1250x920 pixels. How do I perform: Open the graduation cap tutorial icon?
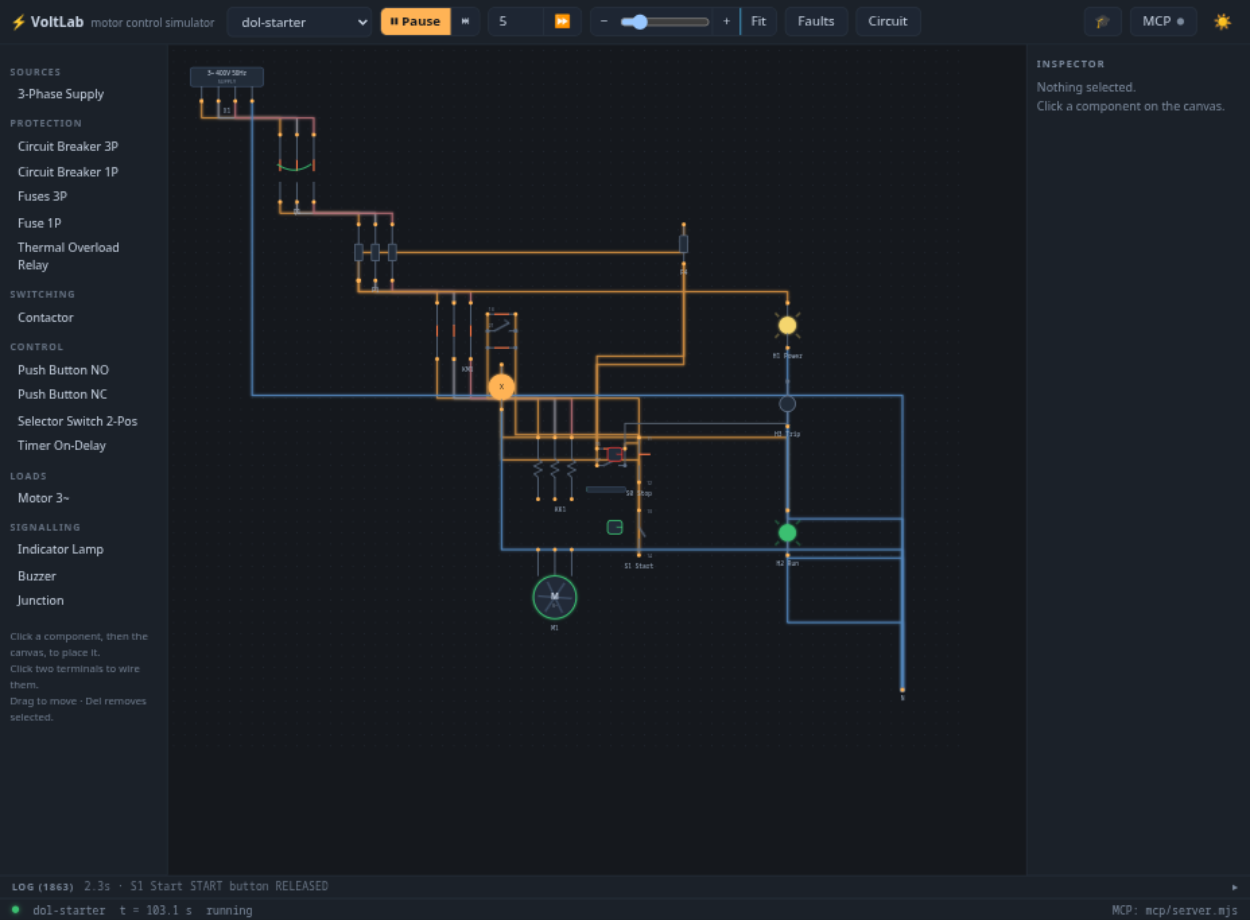coord(1102,21)
